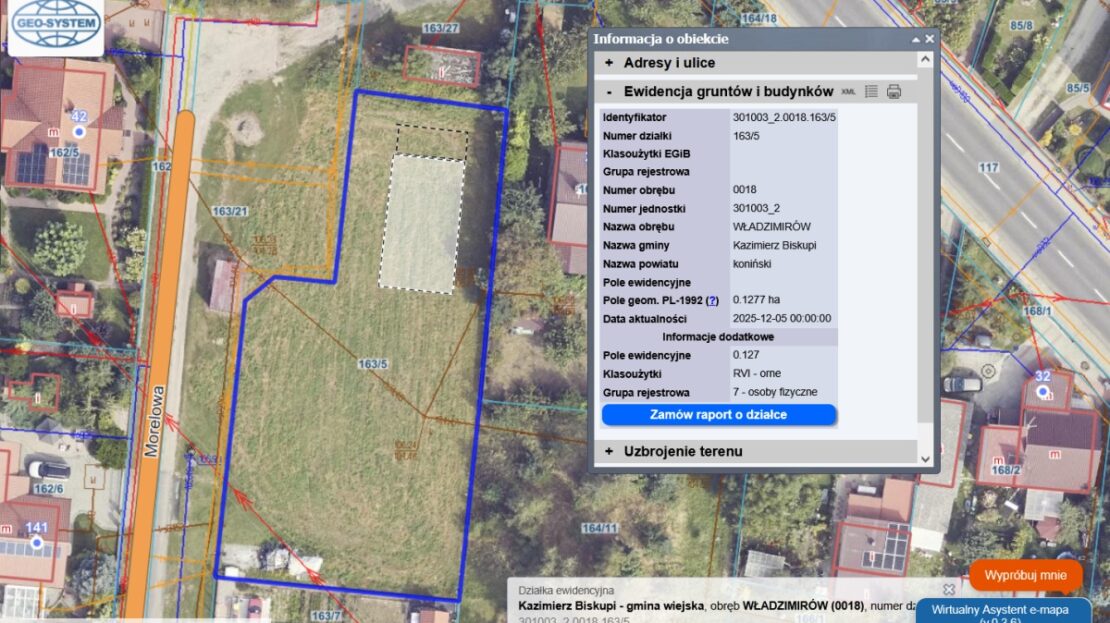Click the Zamów raport o działce button
Viewport: 1110px width, 623px height.
718,415
